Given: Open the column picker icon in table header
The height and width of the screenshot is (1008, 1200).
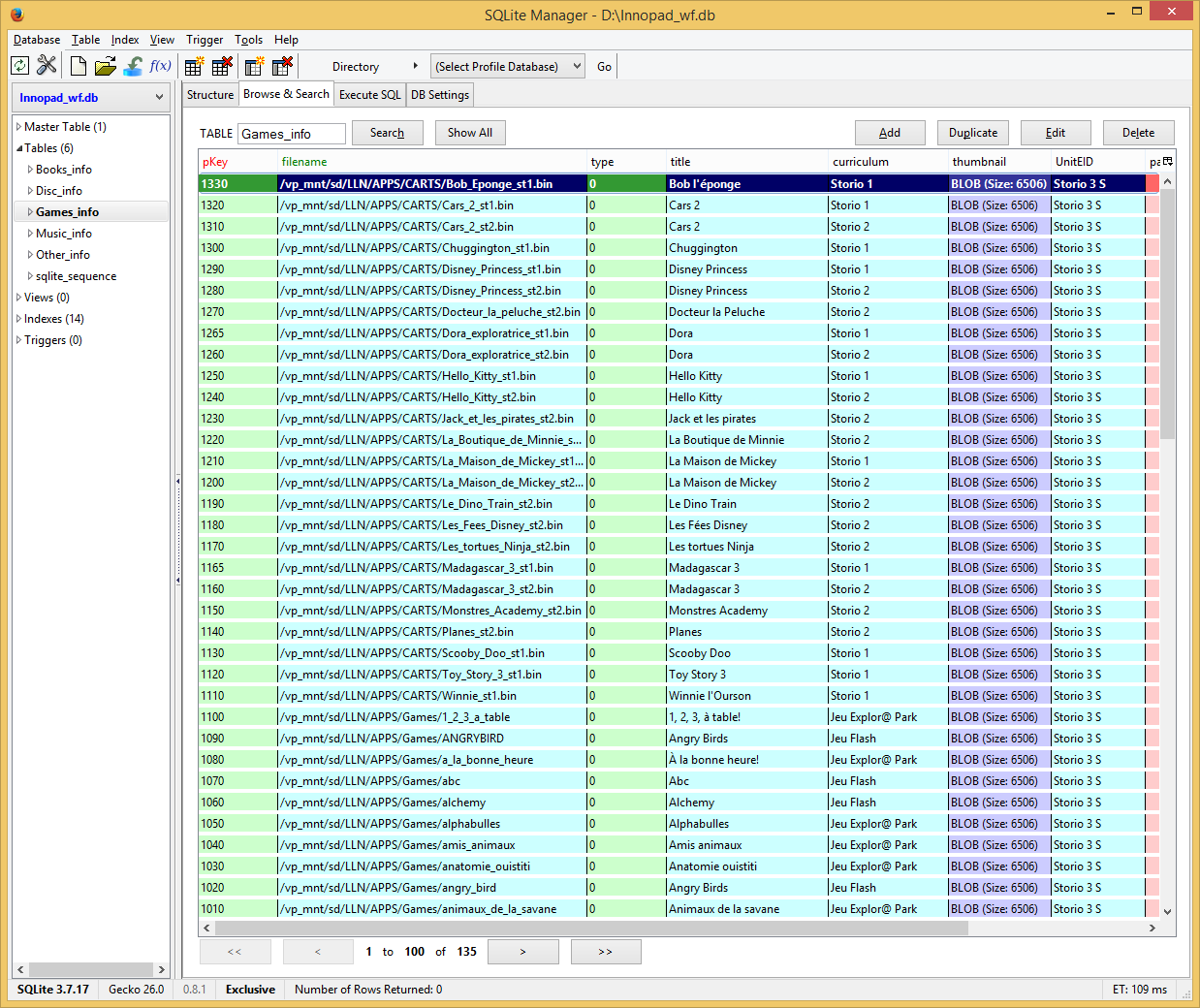Looking at the screenshot, I should point(1167,162).
